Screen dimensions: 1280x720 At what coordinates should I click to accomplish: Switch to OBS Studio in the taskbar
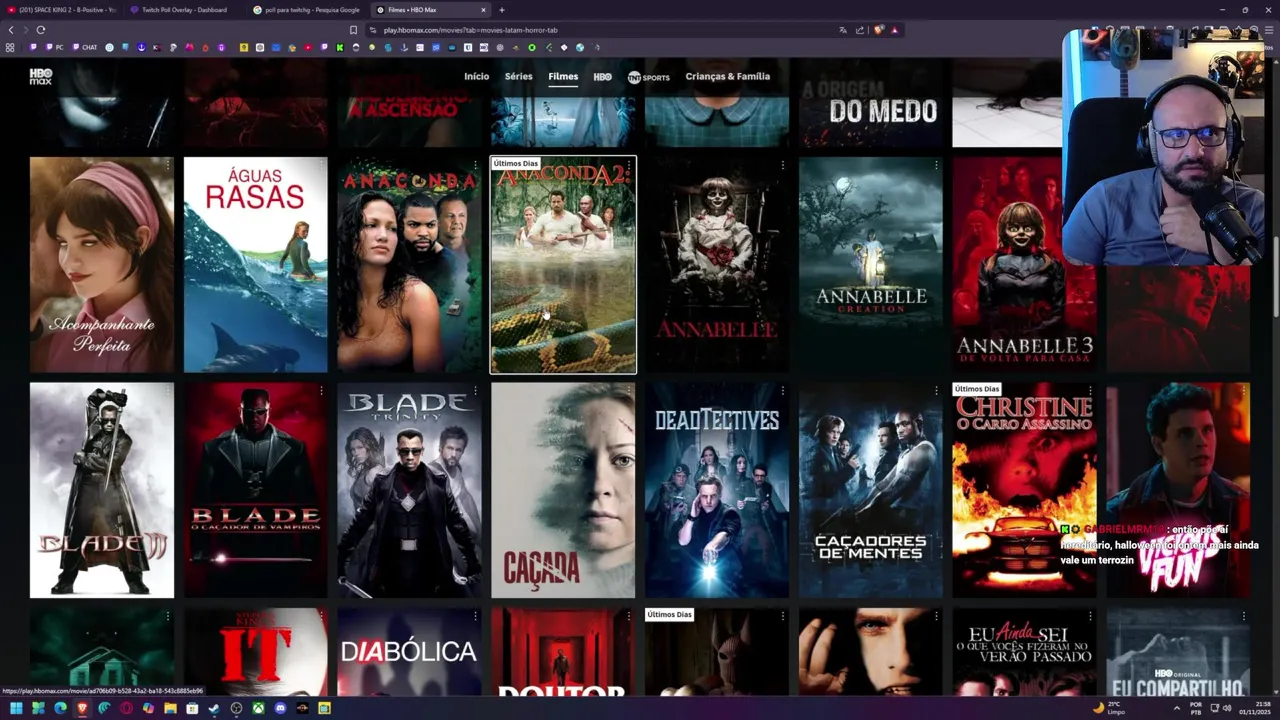pos(236,708)
